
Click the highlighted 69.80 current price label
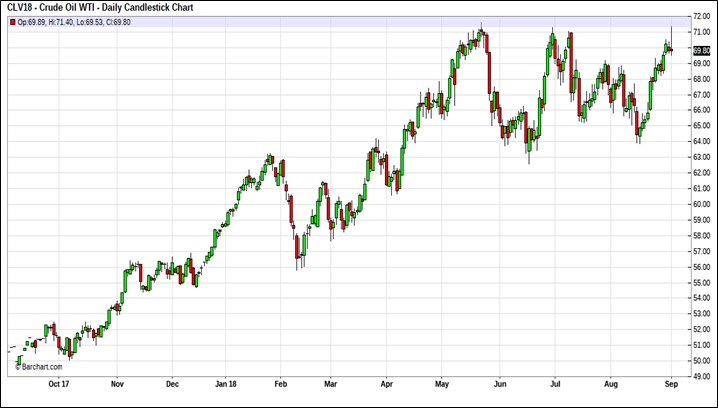(702, 50)
